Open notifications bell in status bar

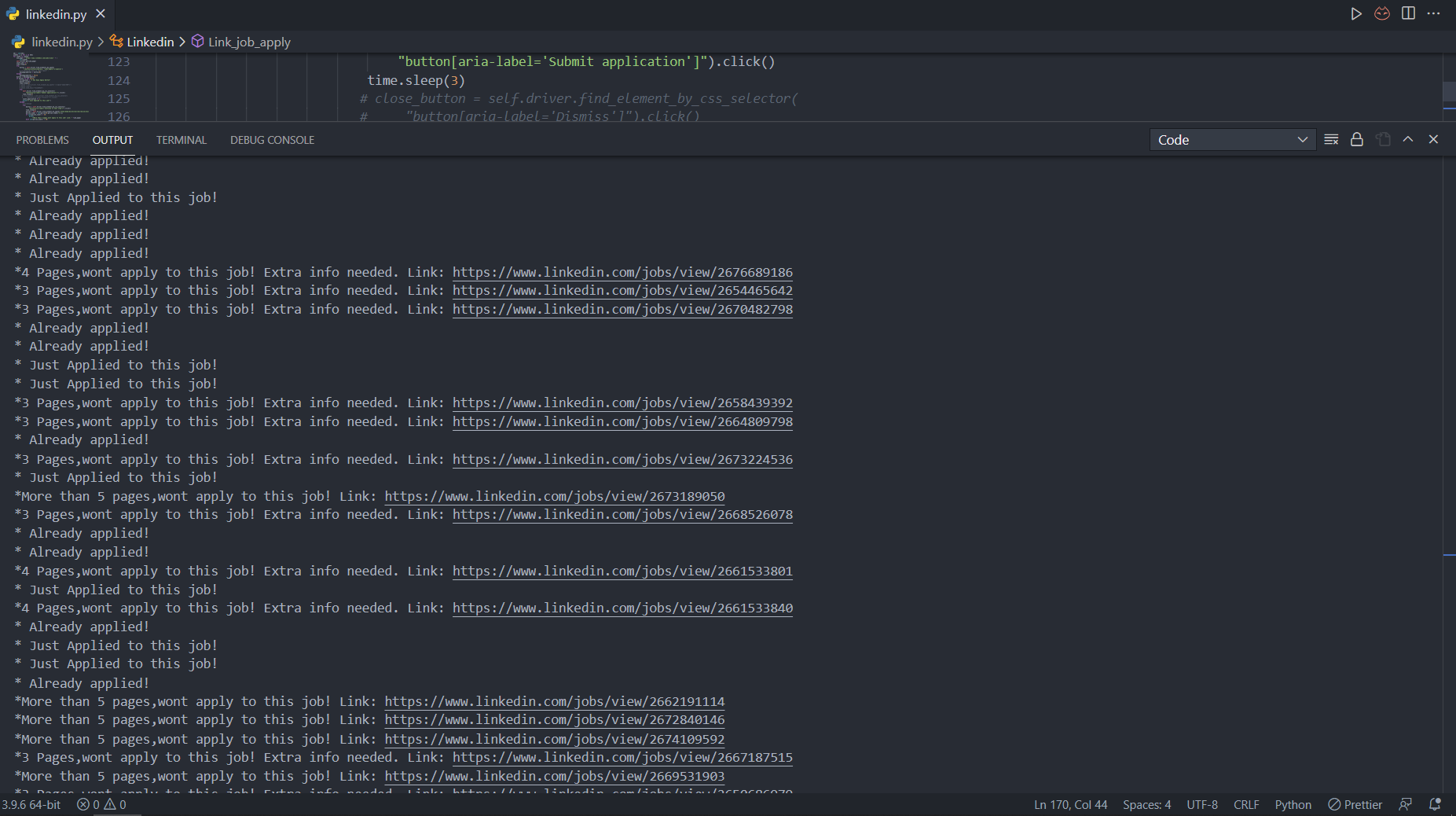coord(1435,804)
